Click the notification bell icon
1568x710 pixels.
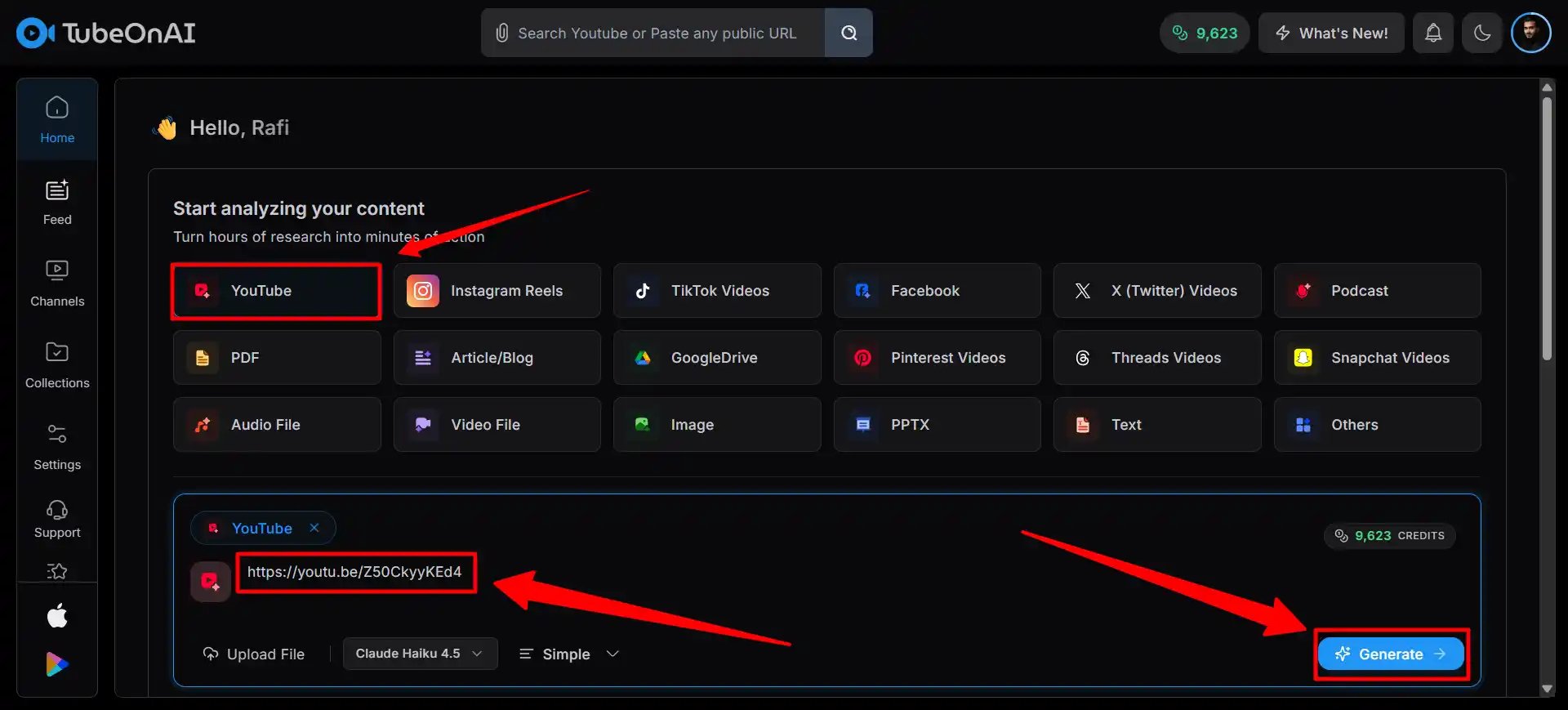pyautogui.click(x=1432, y=33)
